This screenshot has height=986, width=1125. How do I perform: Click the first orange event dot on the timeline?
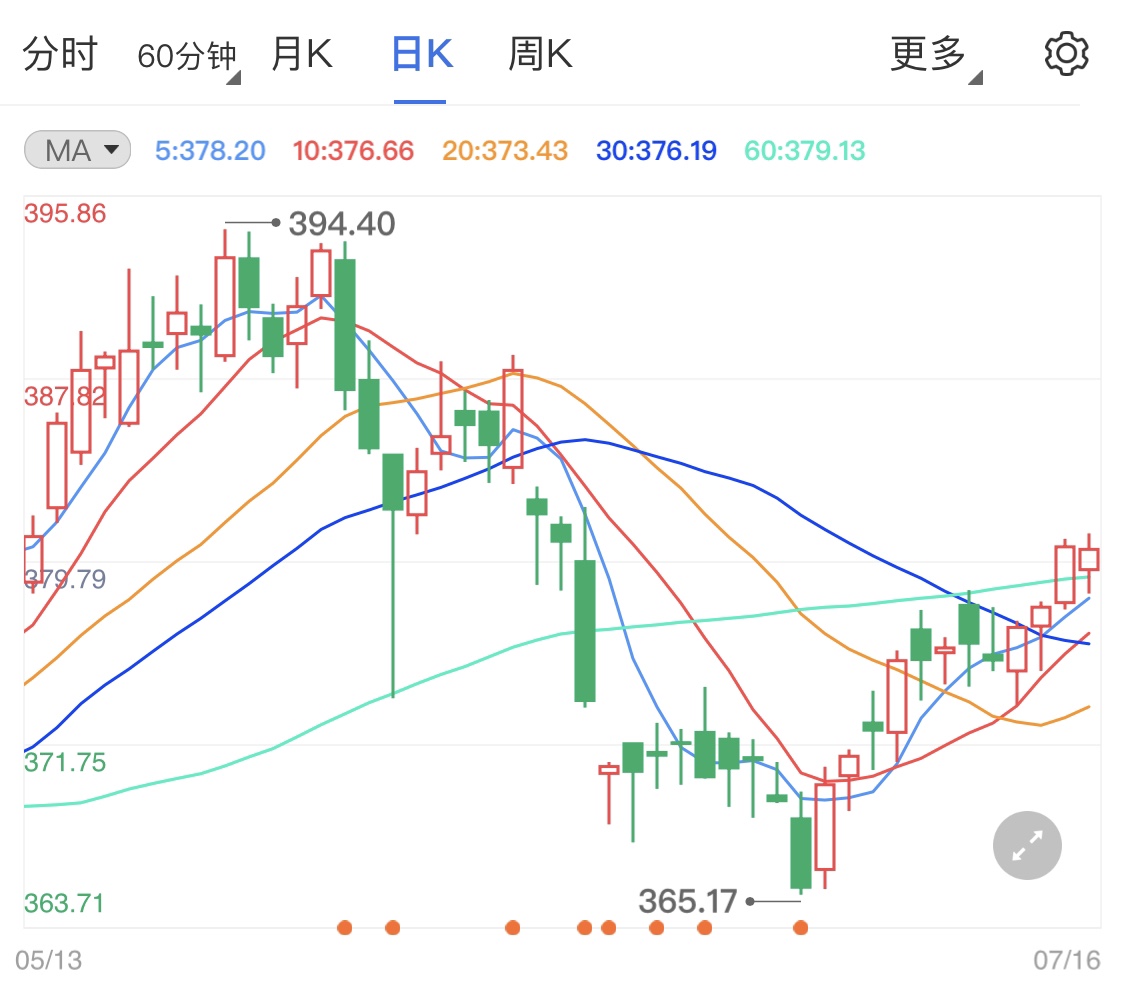[344, 928]
